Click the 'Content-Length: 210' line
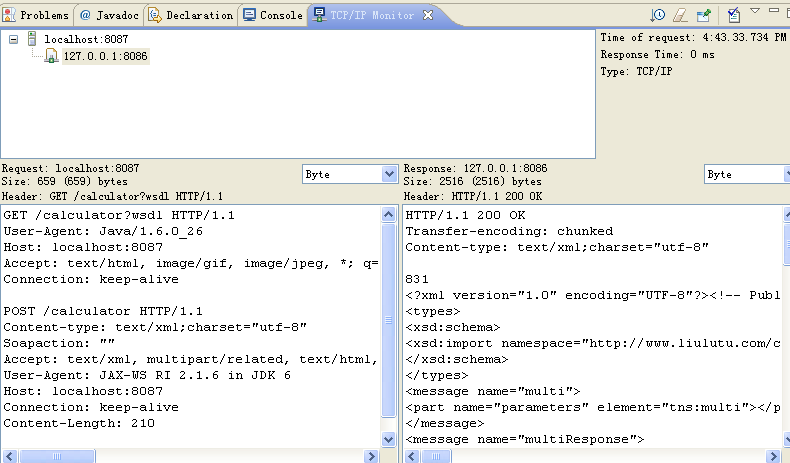The image size is (790, 463). point(79,423)
